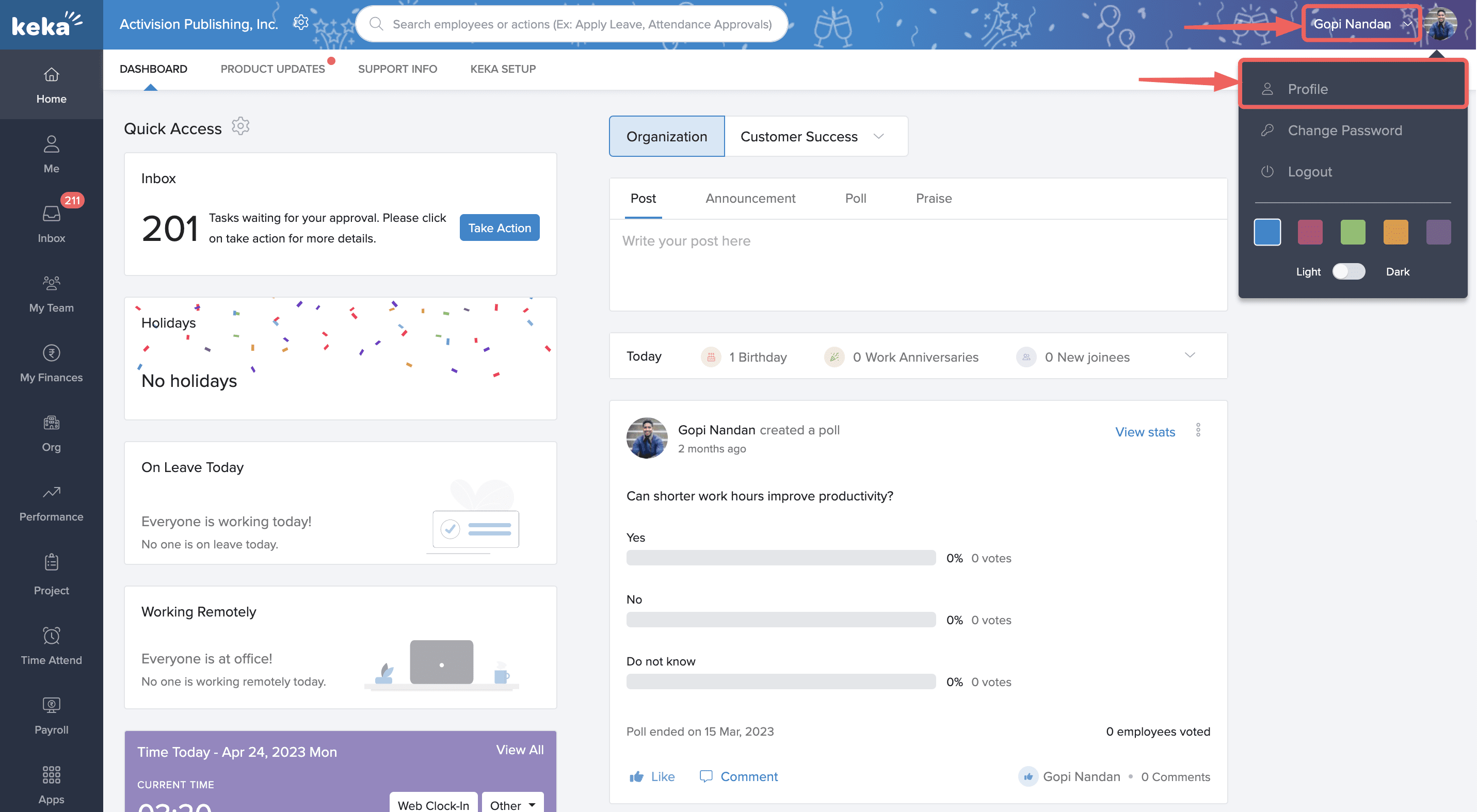This screenshot has width=1477, height=812.
Task: Select the green theme color swatch
Action: point(1353,232)
